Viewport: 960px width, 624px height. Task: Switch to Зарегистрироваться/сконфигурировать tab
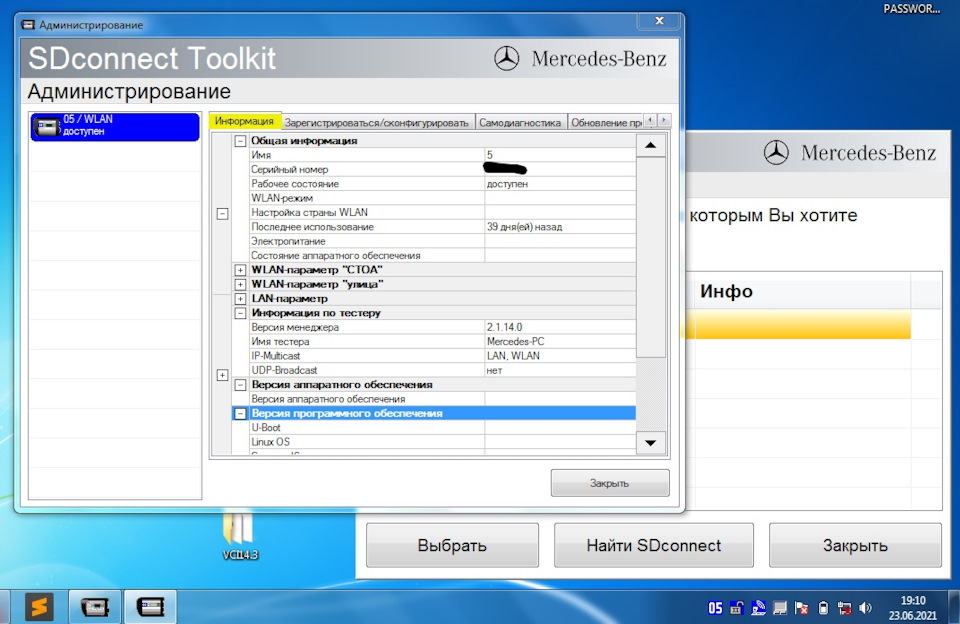[x=377, y=122]
